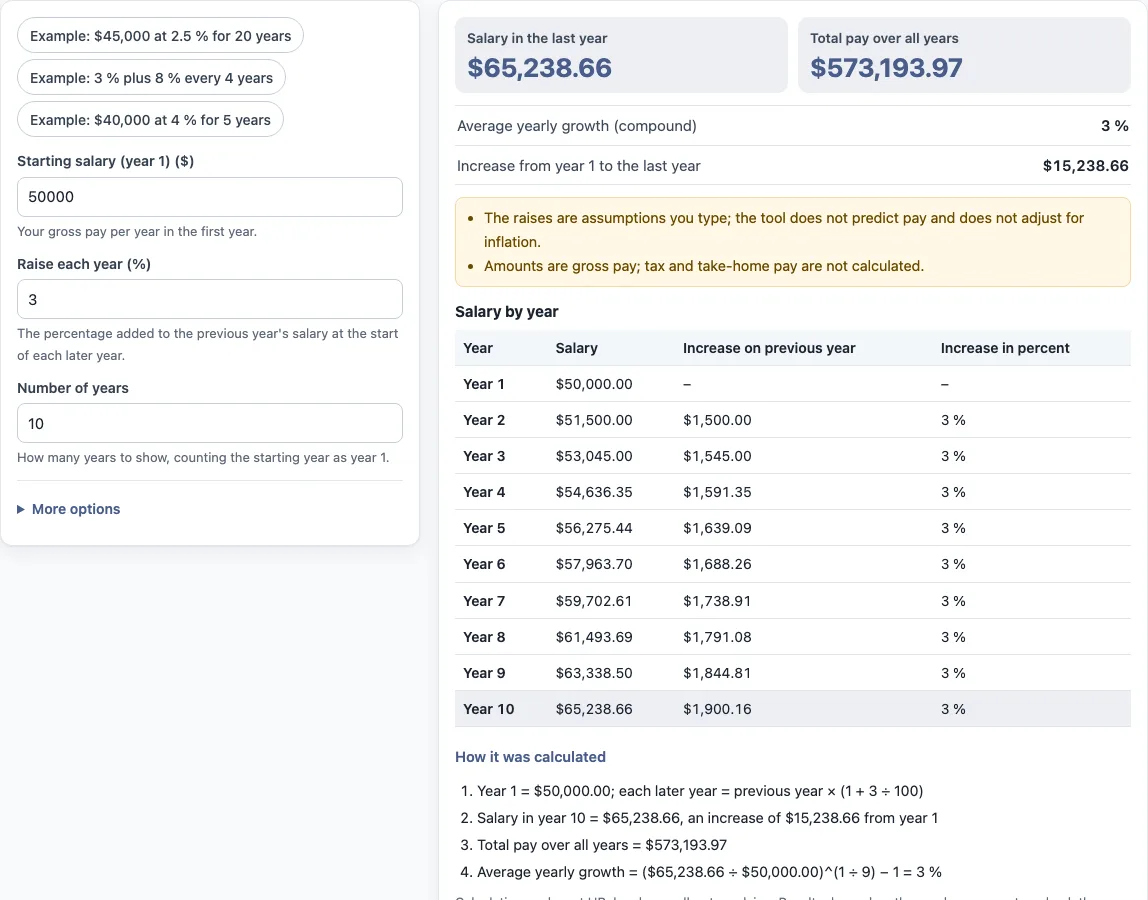Select Year 7 salary $59,702.61
Screen dimensions: 1148x900
[x=594, y=600]
